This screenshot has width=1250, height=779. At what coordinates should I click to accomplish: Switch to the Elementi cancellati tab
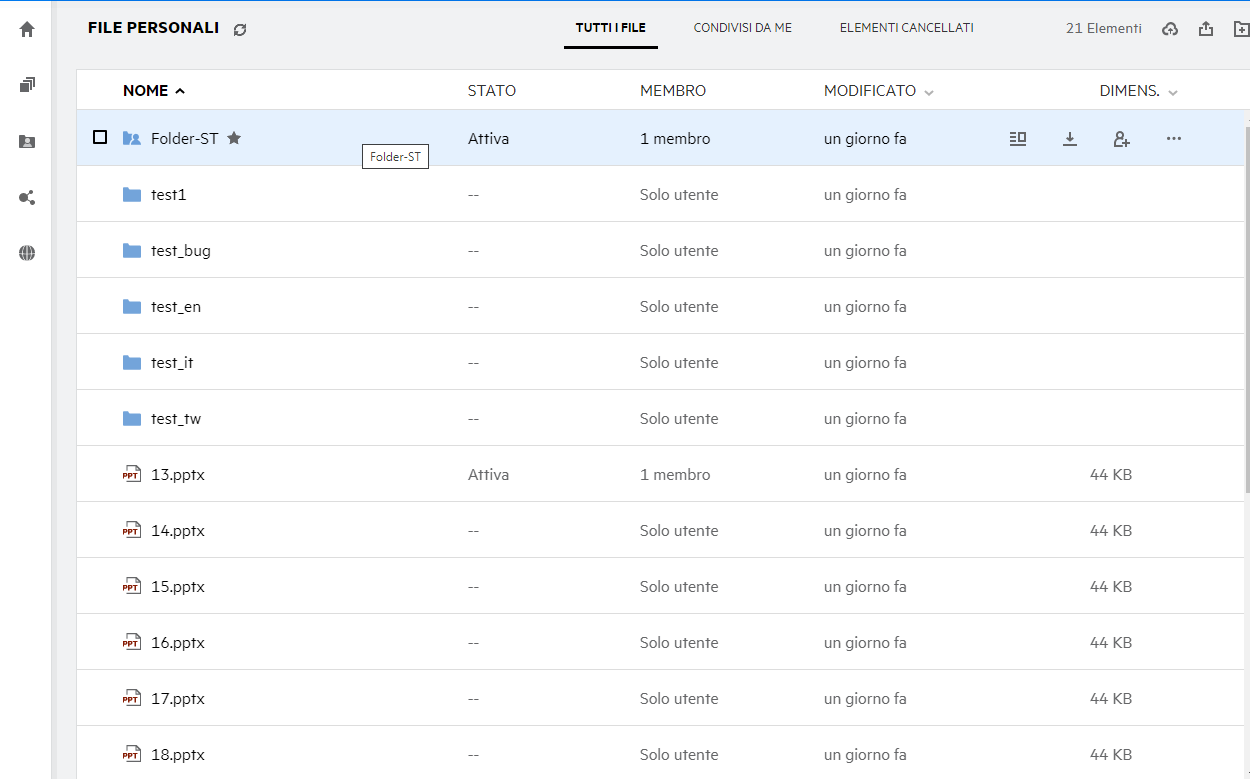[x=906, y=28]
